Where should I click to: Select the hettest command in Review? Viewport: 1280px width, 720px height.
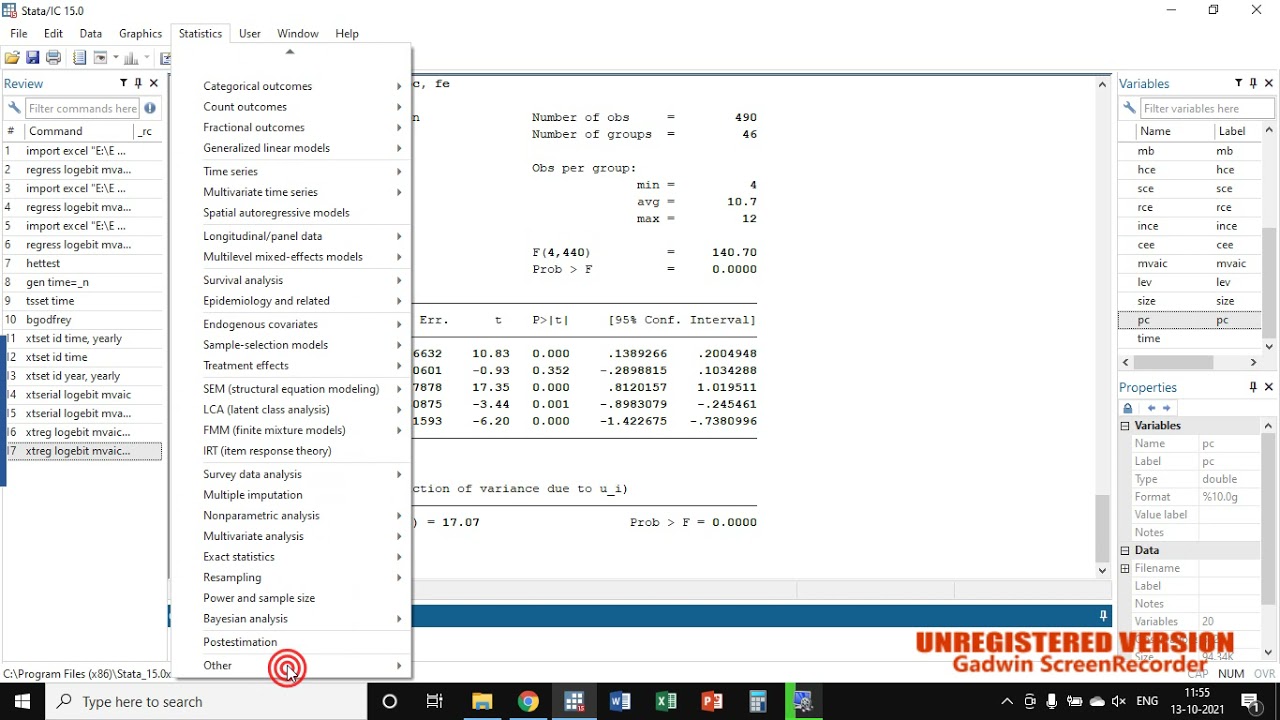(82, 263)
